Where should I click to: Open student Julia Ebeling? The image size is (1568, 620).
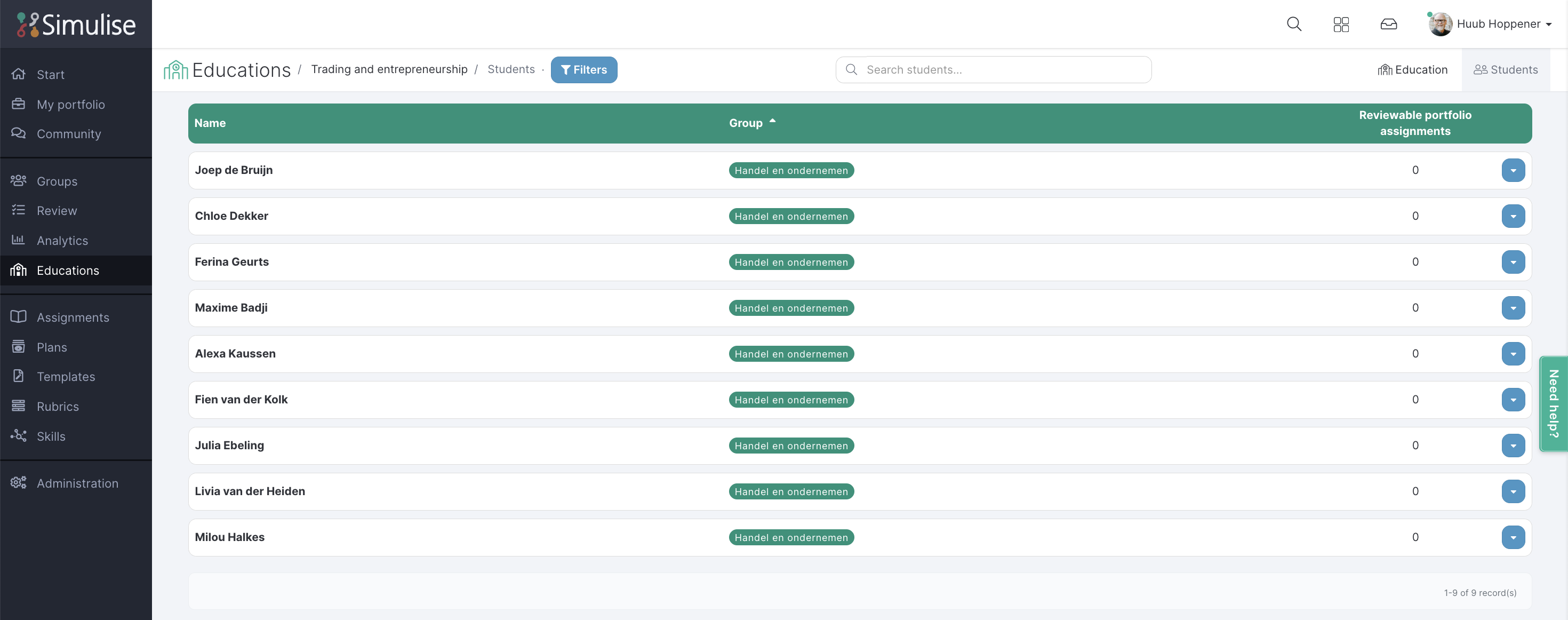point(229,445)
